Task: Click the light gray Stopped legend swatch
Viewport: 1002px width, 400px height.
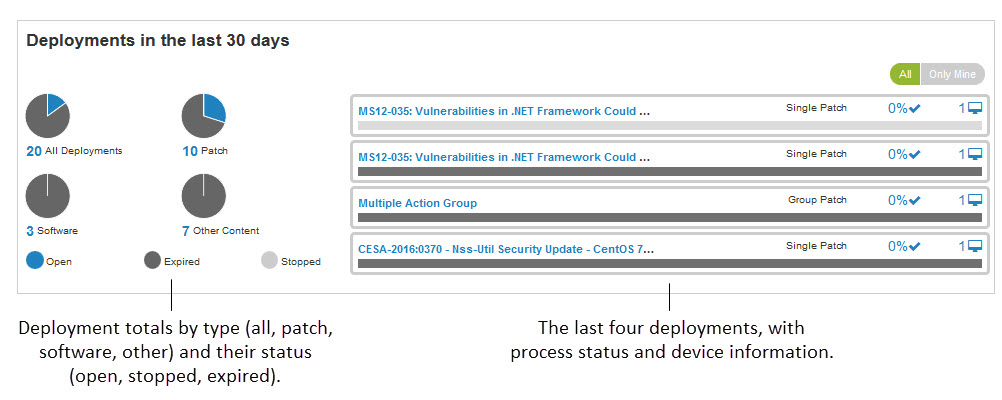Action: tap(269, 261)
